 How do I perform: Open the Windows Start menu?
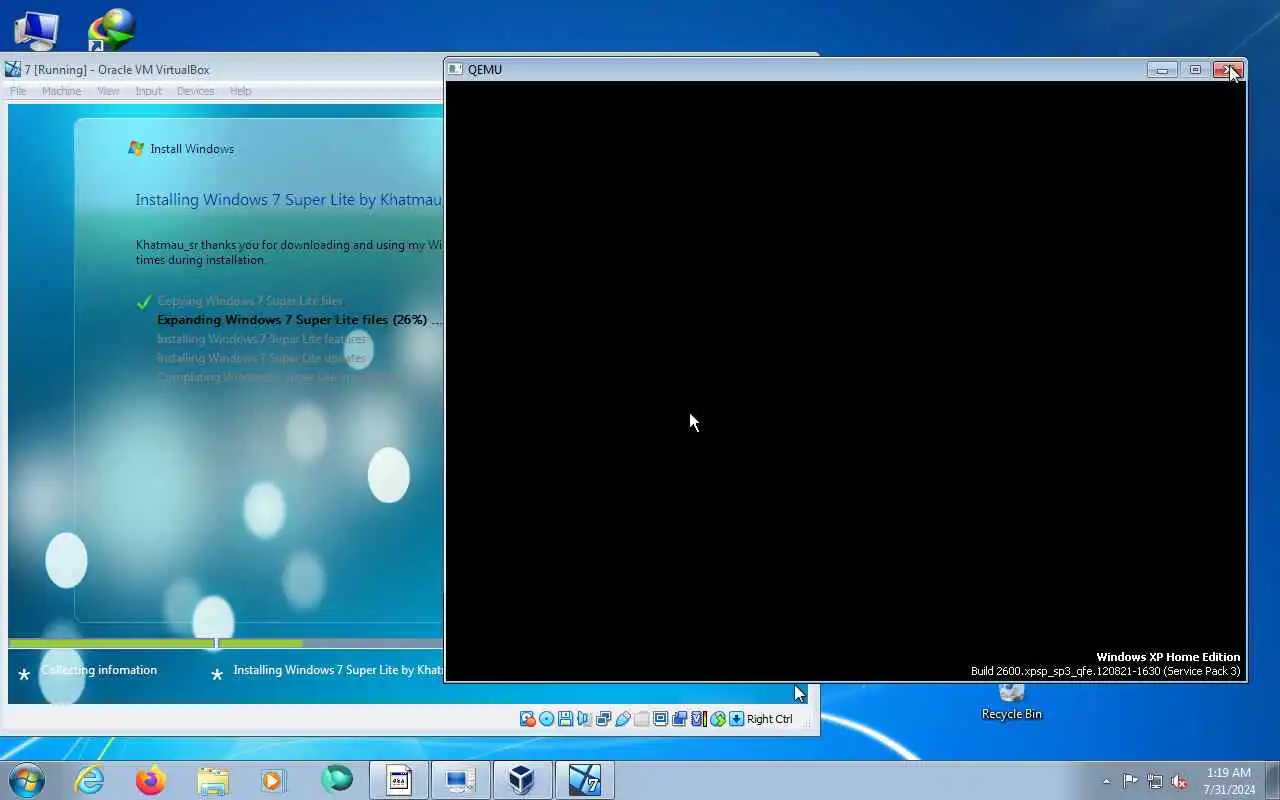click(x=27, y=780)
